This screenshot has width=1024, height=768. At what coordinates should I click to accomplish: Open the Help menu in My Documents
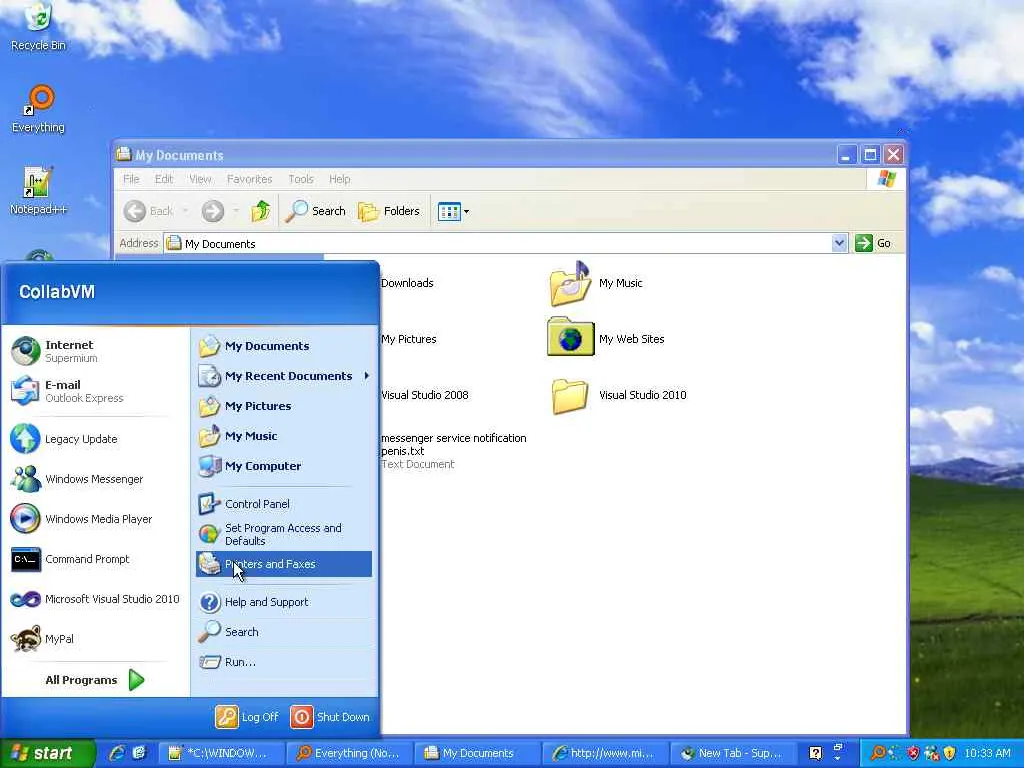pyautogui.click(x=340, y=179)
